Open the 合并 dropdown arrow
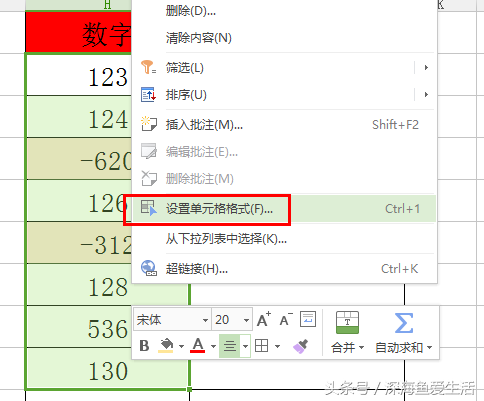 [x=361, y=348]
